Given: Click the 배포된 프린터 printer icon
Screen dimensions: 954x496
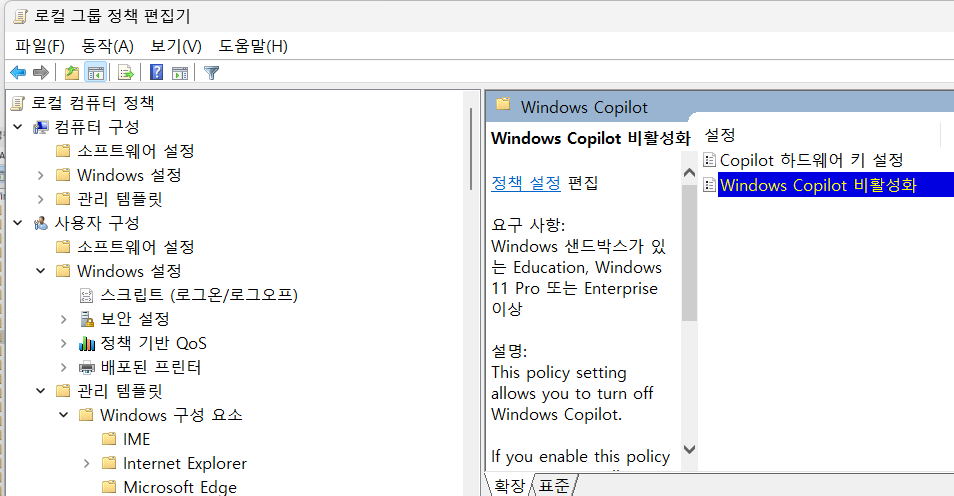Looking at the screenshot, I should [x=87, y=368].
